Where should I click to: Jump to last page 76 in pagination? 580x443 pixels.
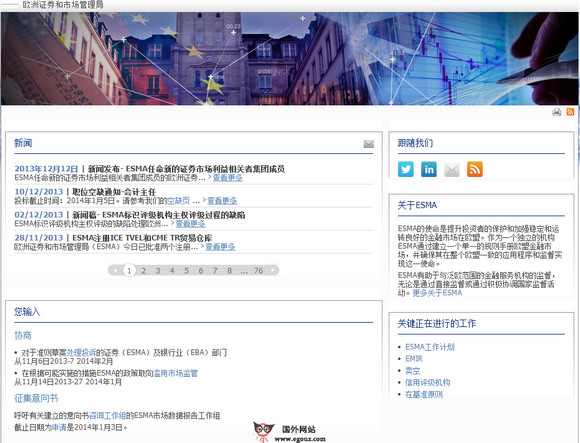point(258,271)
